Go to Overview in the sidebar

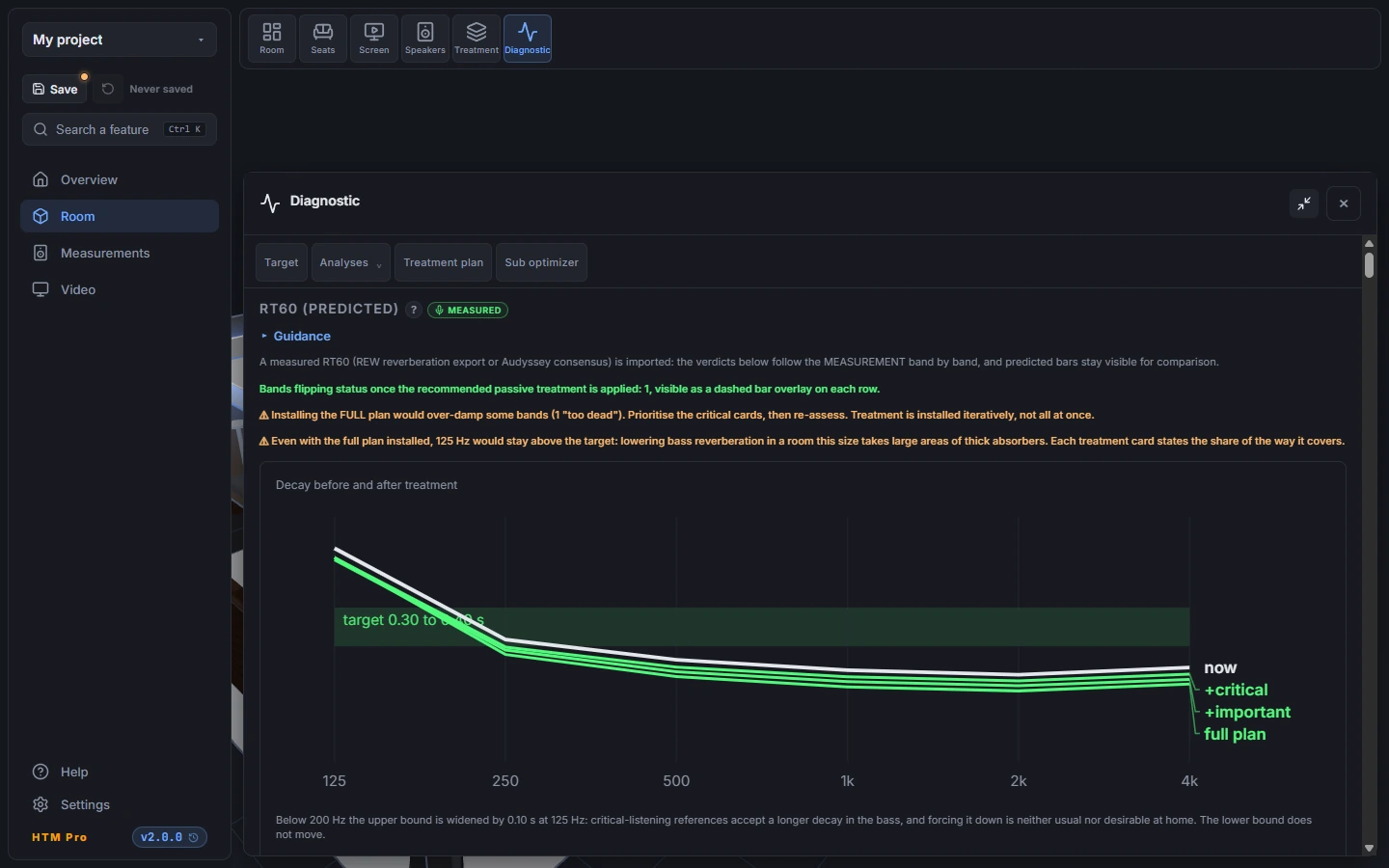point(120,179)
